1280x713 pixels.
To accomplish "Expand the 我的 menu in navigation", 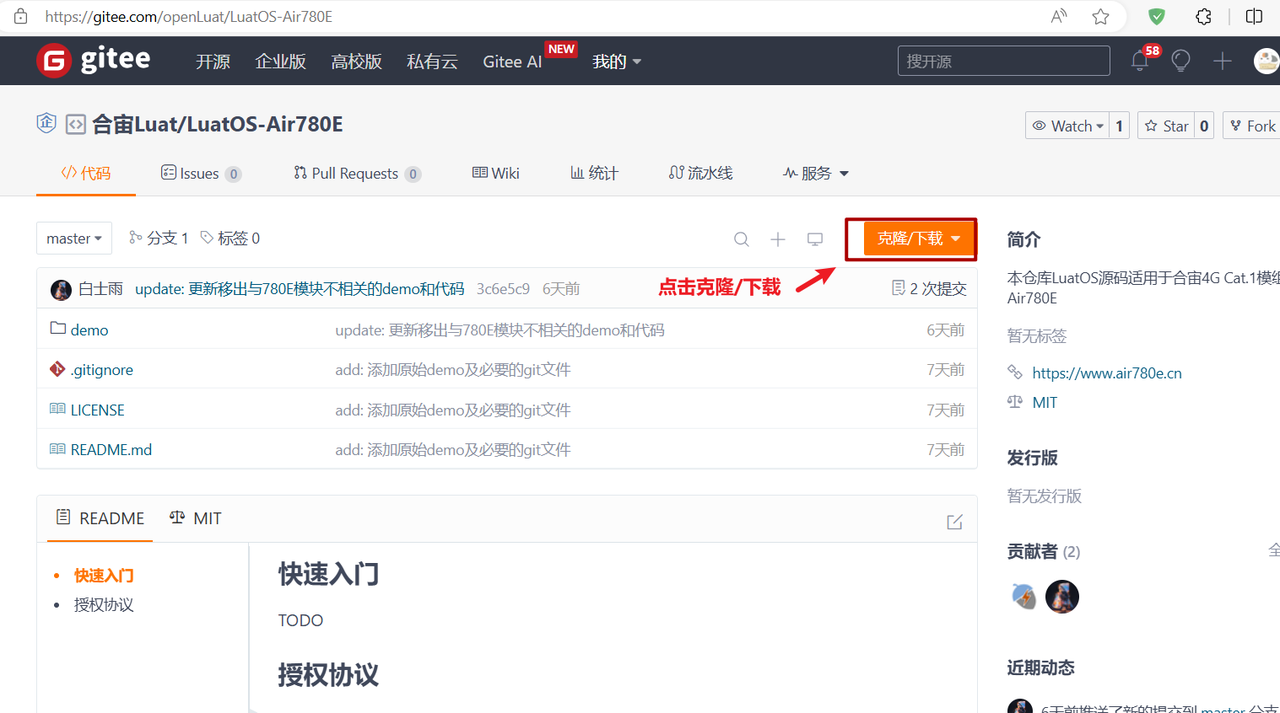I will pyautogui.click(x=617, y=61).
